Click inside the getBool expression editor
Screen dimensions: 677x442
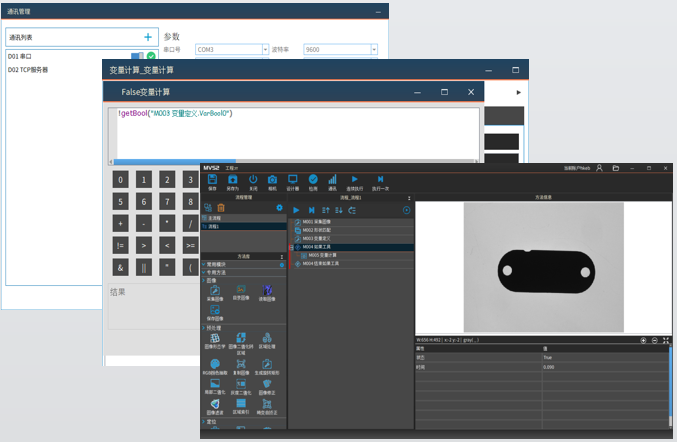[300, 135]
